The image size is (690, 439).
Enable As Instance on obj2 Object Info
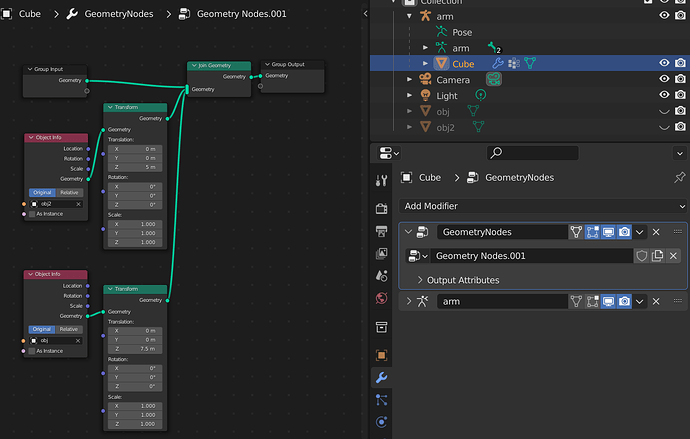tap(32, 214)
